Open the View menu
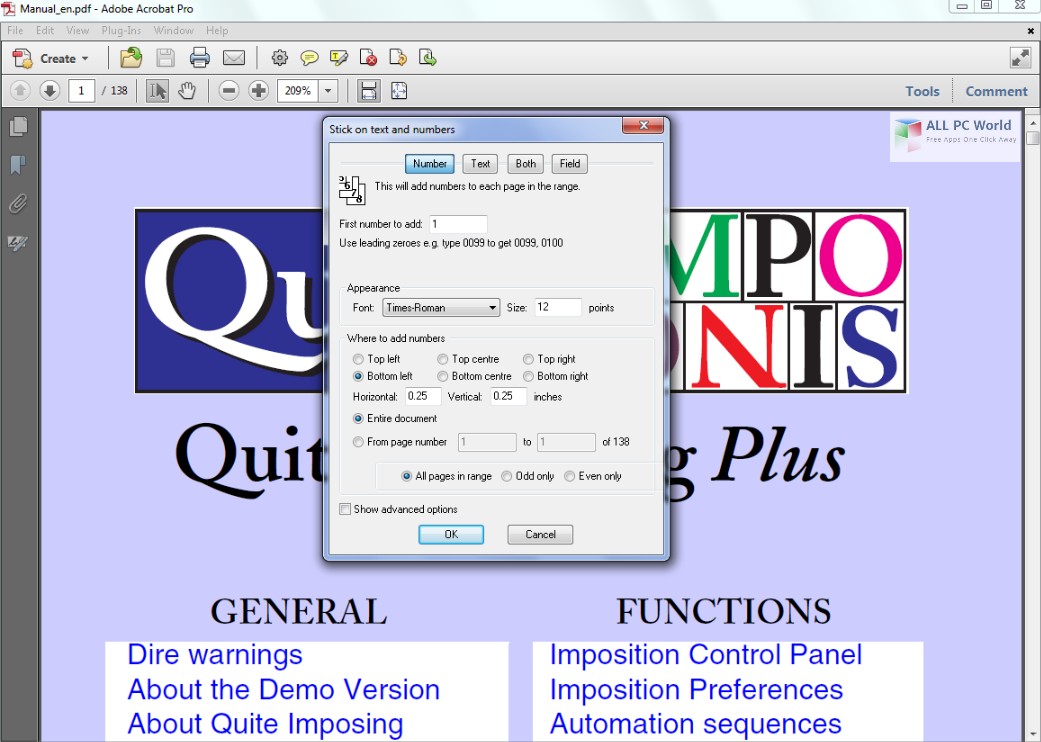The height and width of the screenshot is (742, 1041). click(78, 31)
